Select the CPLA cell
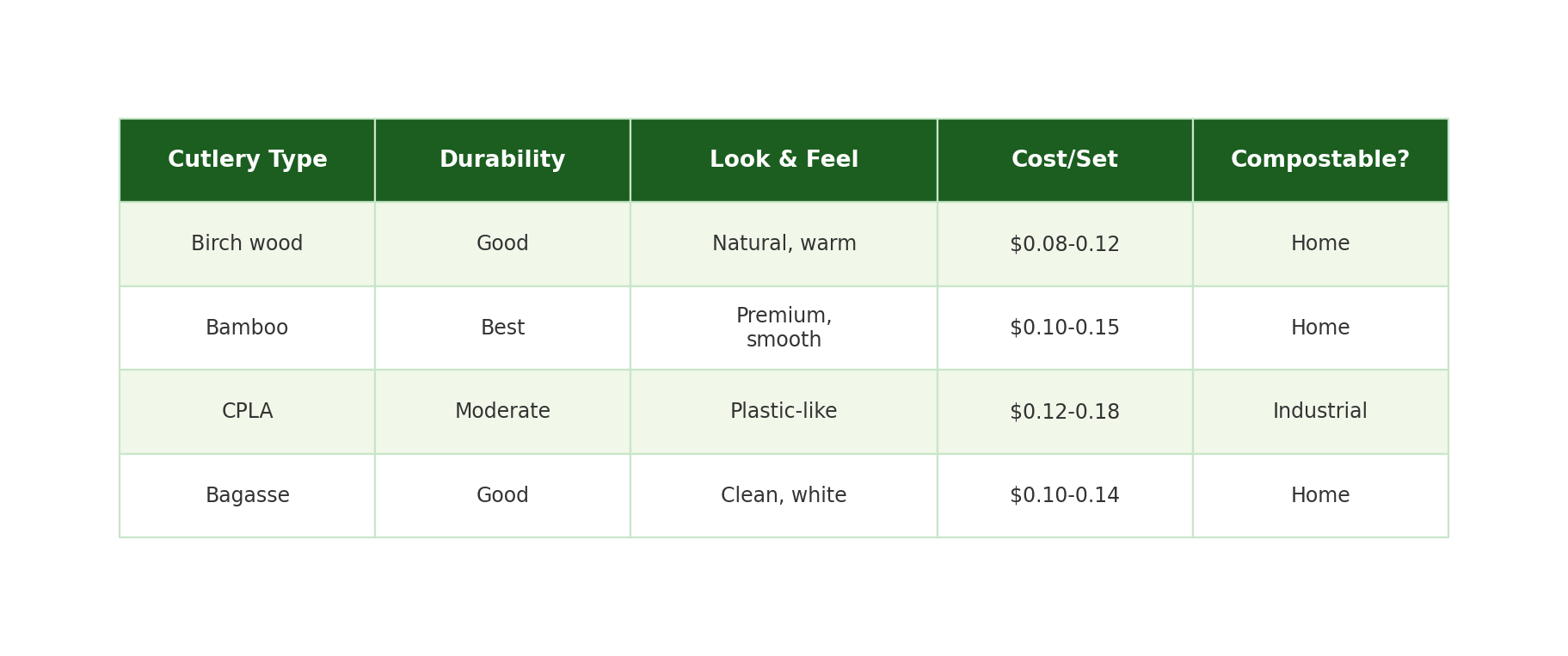The width and height of the screenshot is (1568, 656). click(x=247, y=412)
